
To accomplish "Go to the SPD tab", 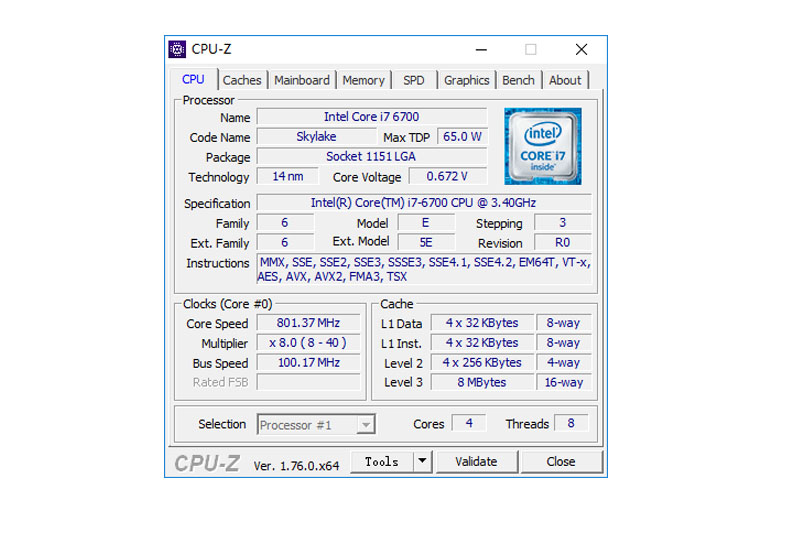I will [414, 80].
